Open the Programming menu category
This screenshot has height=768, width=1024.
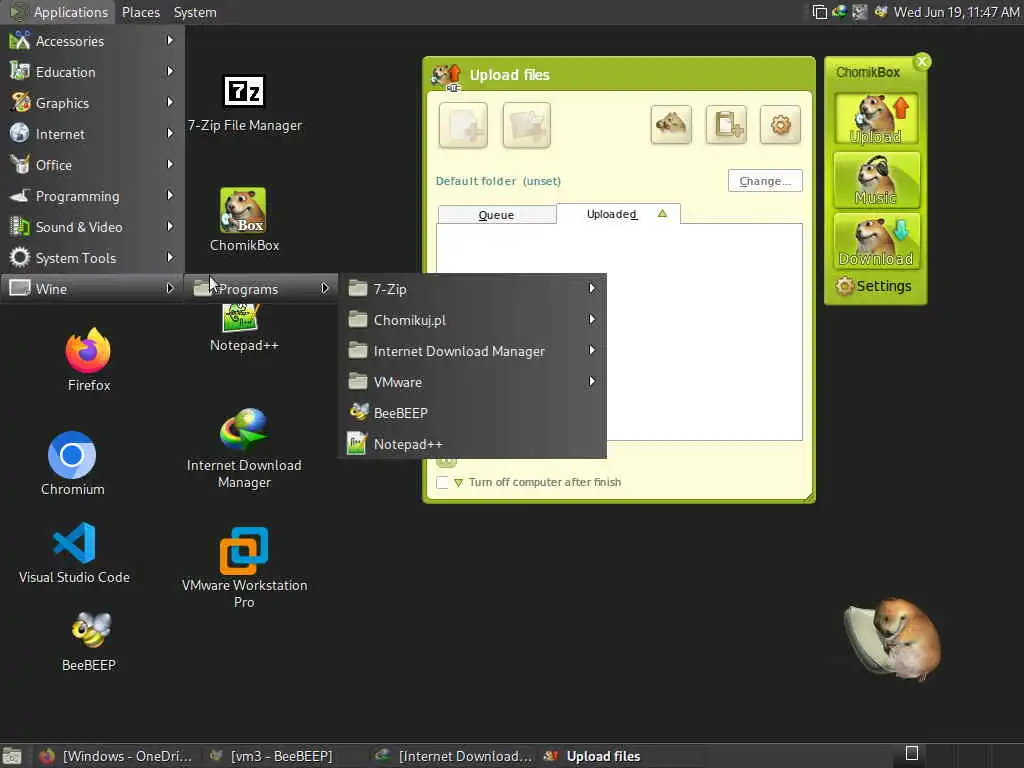point(92,196)
